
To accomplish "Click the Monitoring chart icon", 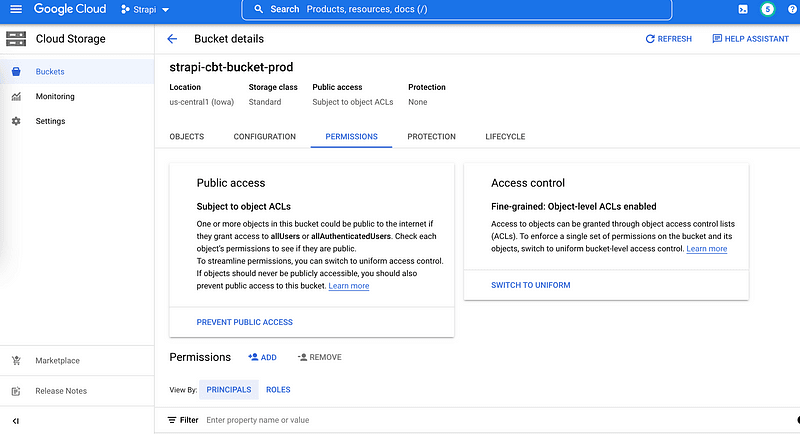I will tap(16, 96).
